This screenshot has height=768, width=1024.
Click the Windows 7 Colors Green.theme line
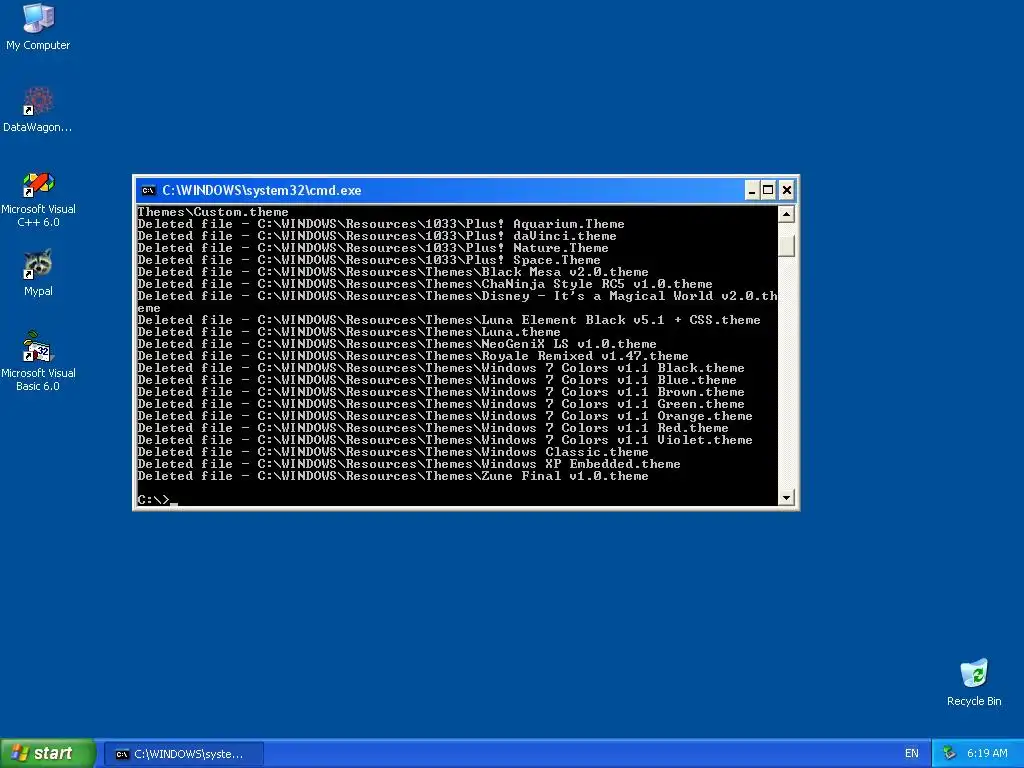(x=441, y=404)
